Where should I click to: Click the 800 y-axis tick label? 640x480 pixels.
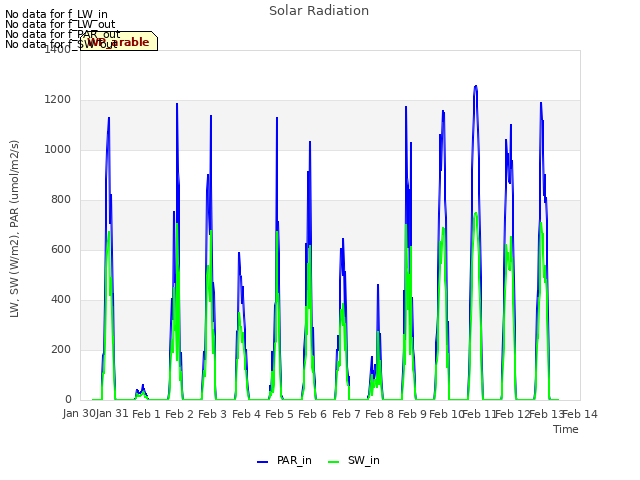(61, 200)
